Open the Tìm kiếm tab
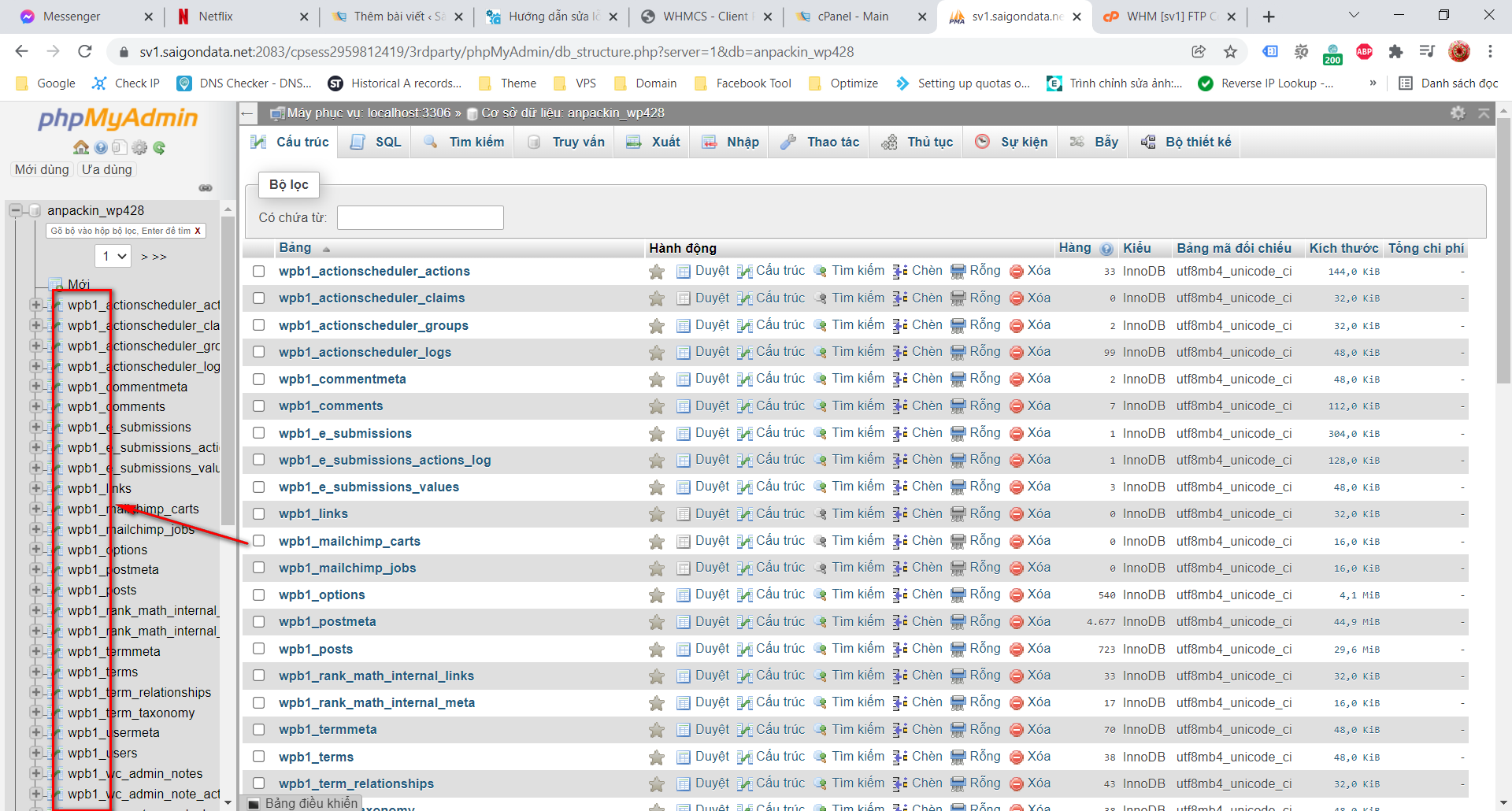This screenshot has width=1512, height=811. point(463,143)
